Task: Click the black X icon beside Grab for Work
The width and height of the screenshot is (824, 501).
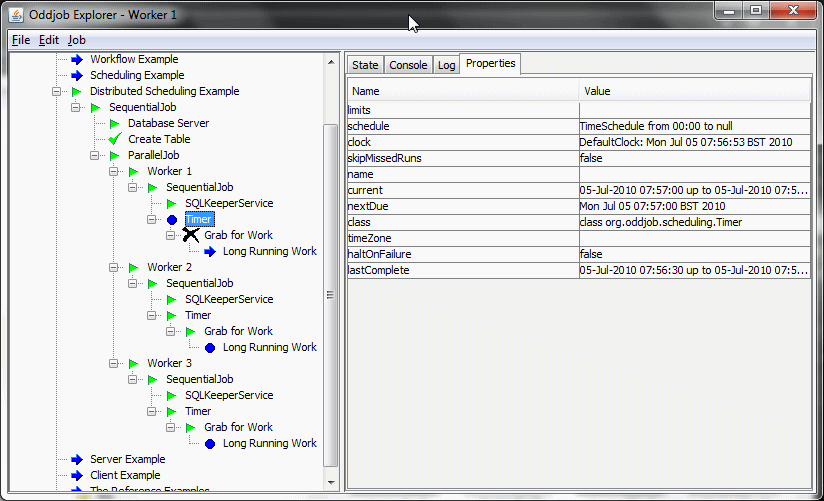Action: pyautogui.click(x=190, y=235)
